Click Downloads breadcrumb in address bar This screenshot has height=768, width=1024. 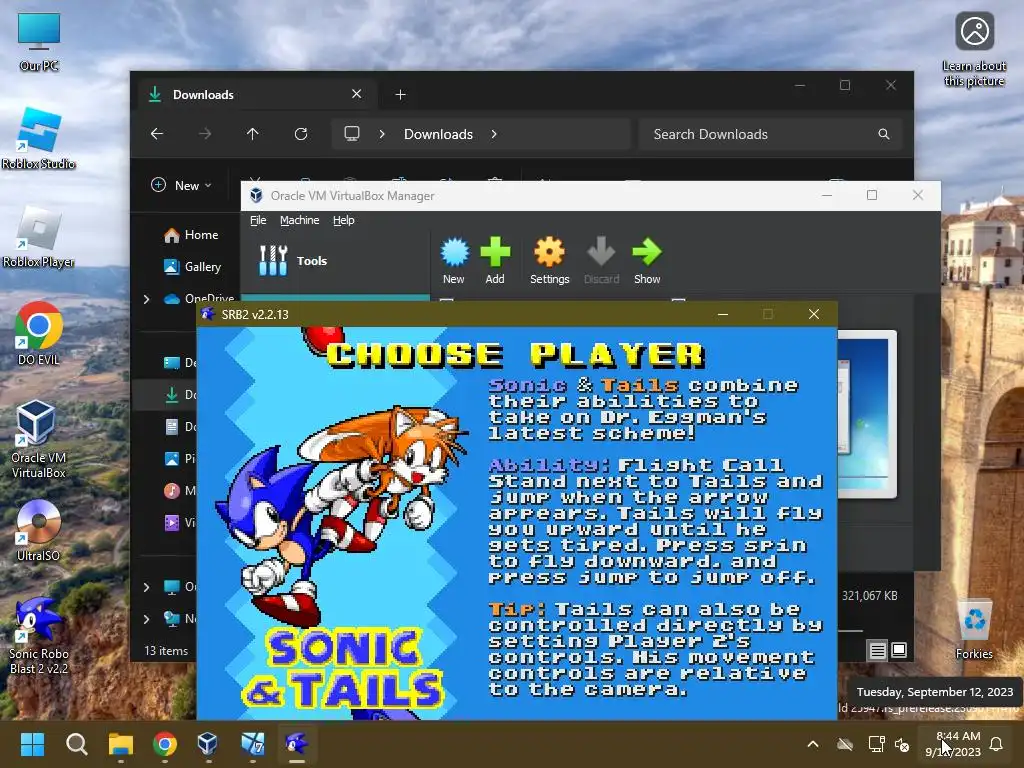(438, 134)
